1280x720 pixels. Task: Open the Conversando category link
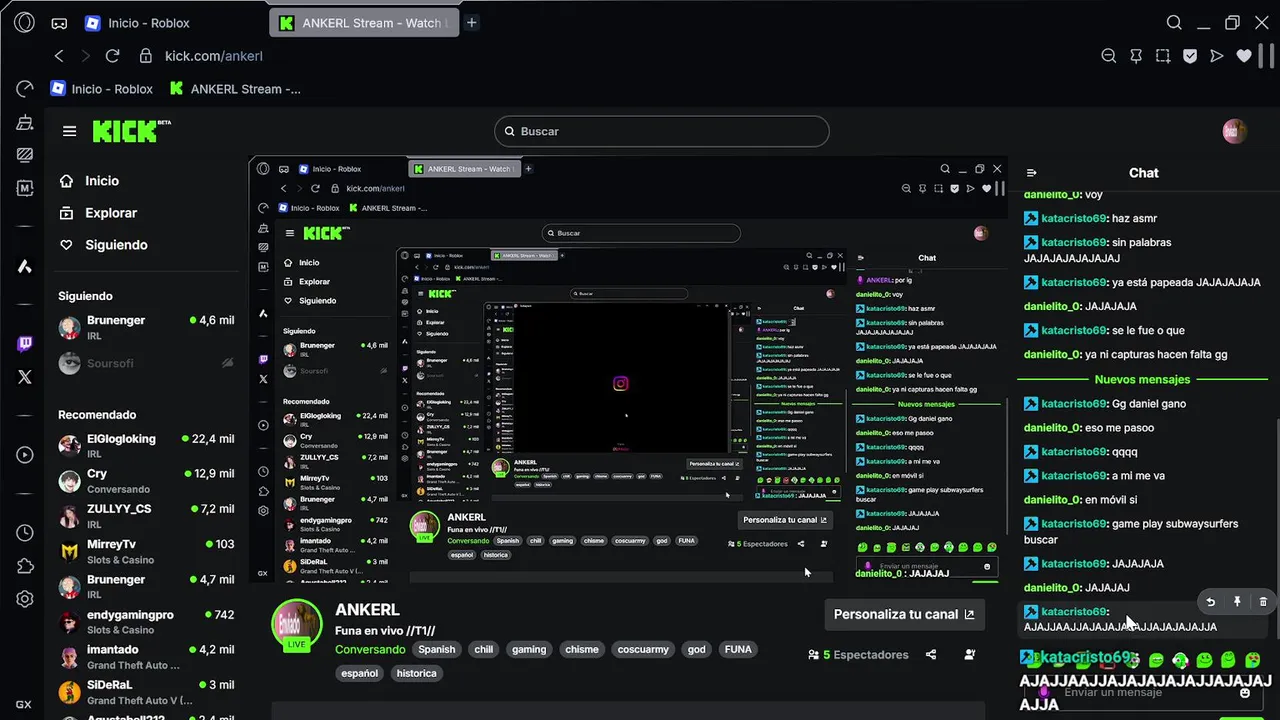[x=370, y=649]
